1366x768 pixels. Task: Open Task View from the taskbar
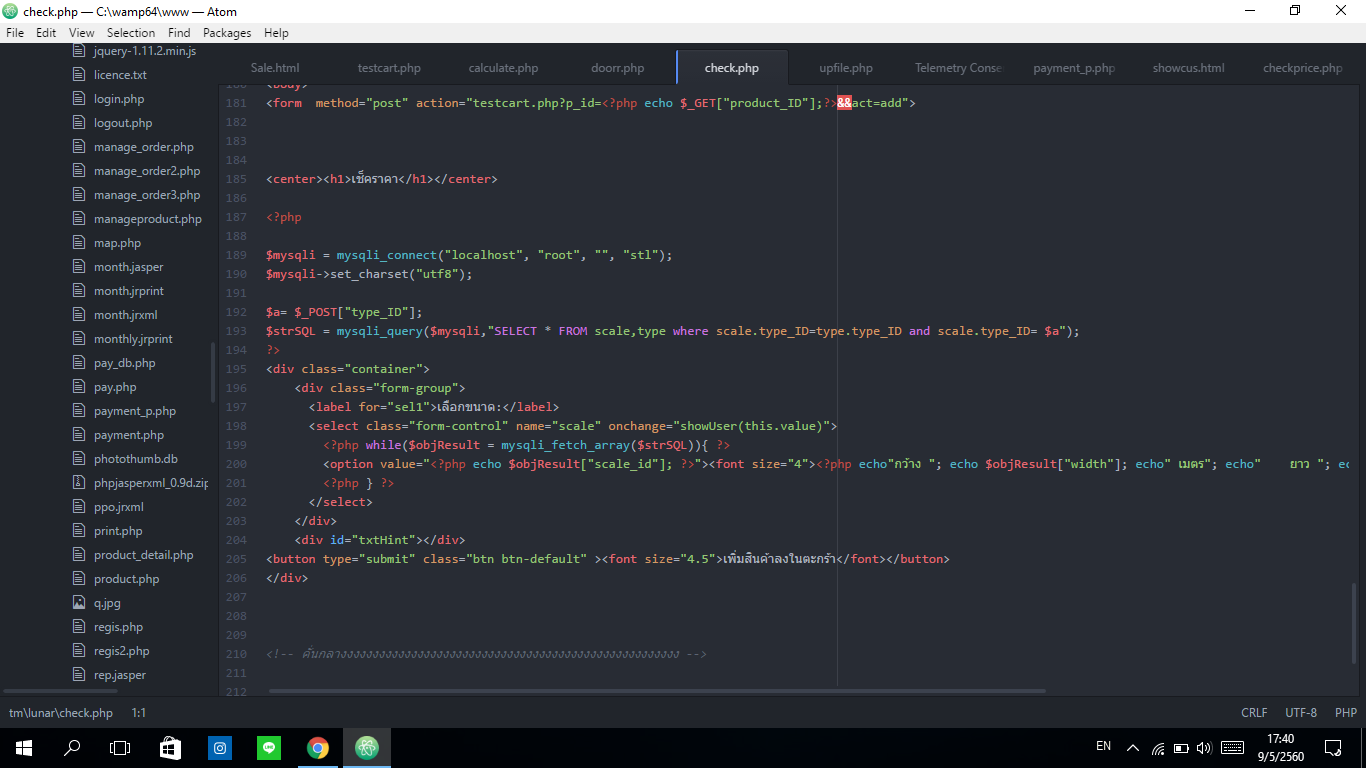(x=120, y=748)
